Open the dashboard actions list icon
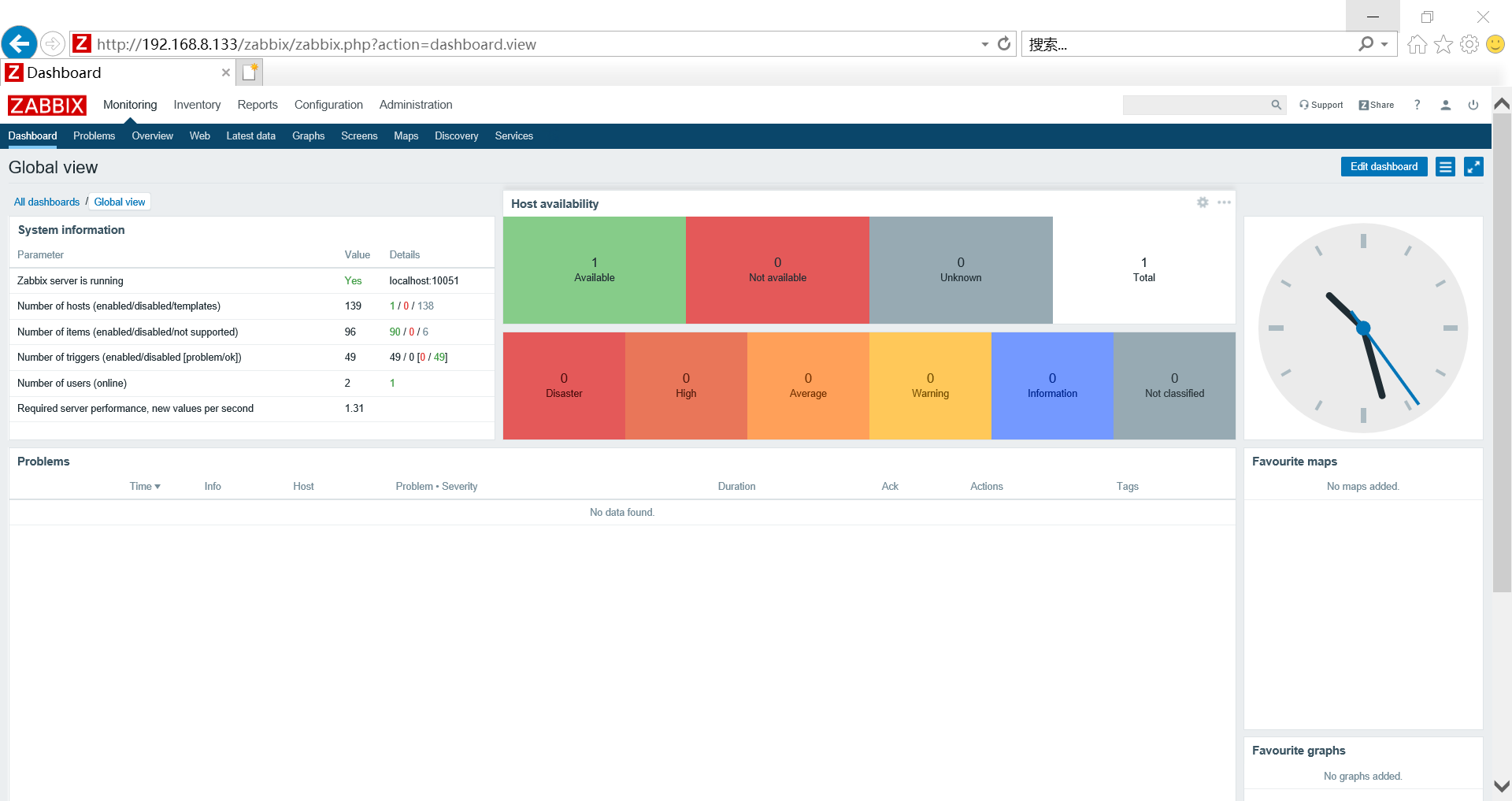The height and width of the screenshot is (801, 1512). (x=1445, y=166)
